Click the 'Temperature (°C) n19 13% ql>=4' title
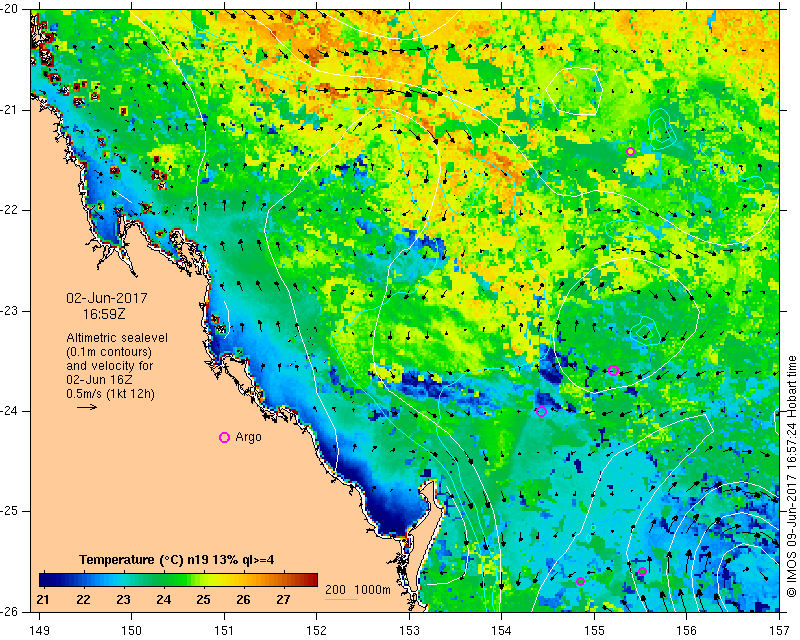This screenshot has width=800, height=640. (x=177, y=560)
